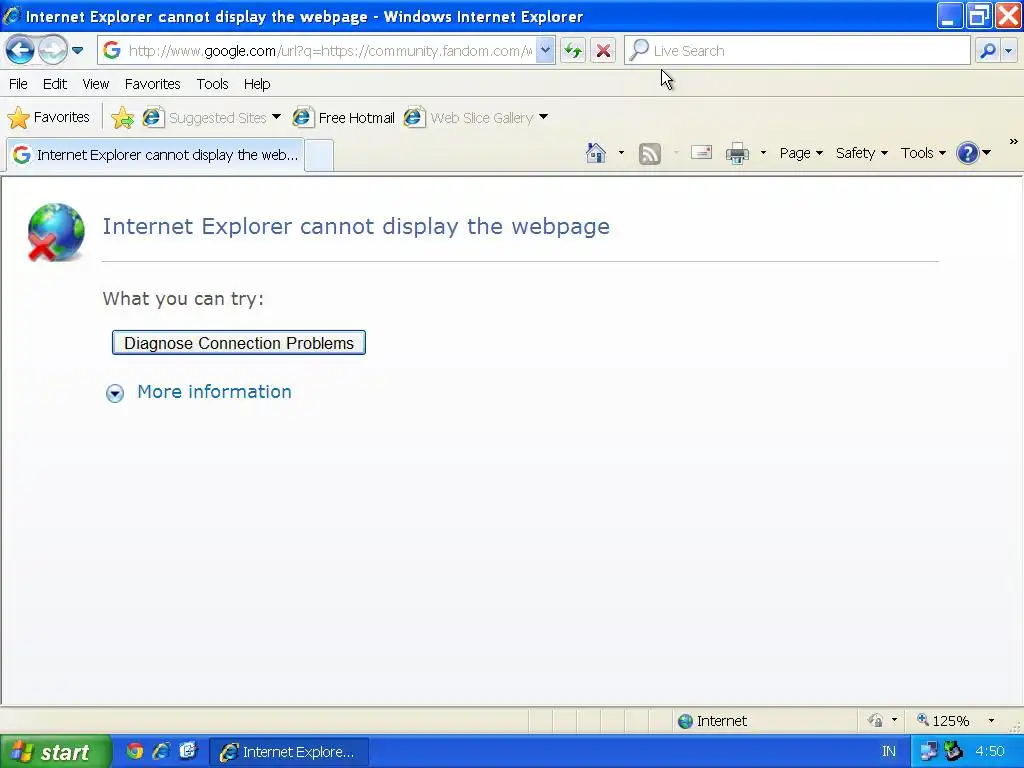Click the network computers tray icon
1024x768 pixels.
(x=928, y=752)
